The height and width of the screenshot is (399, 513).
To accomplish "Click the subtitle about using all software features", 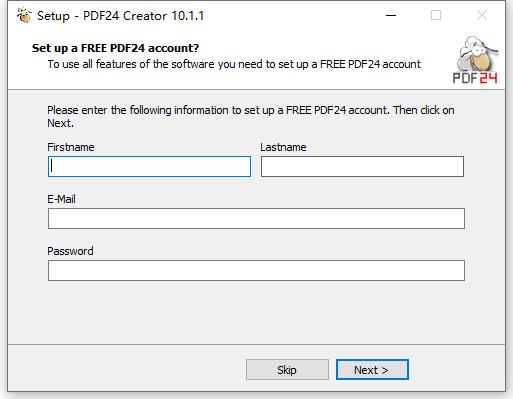I will 234,64.
